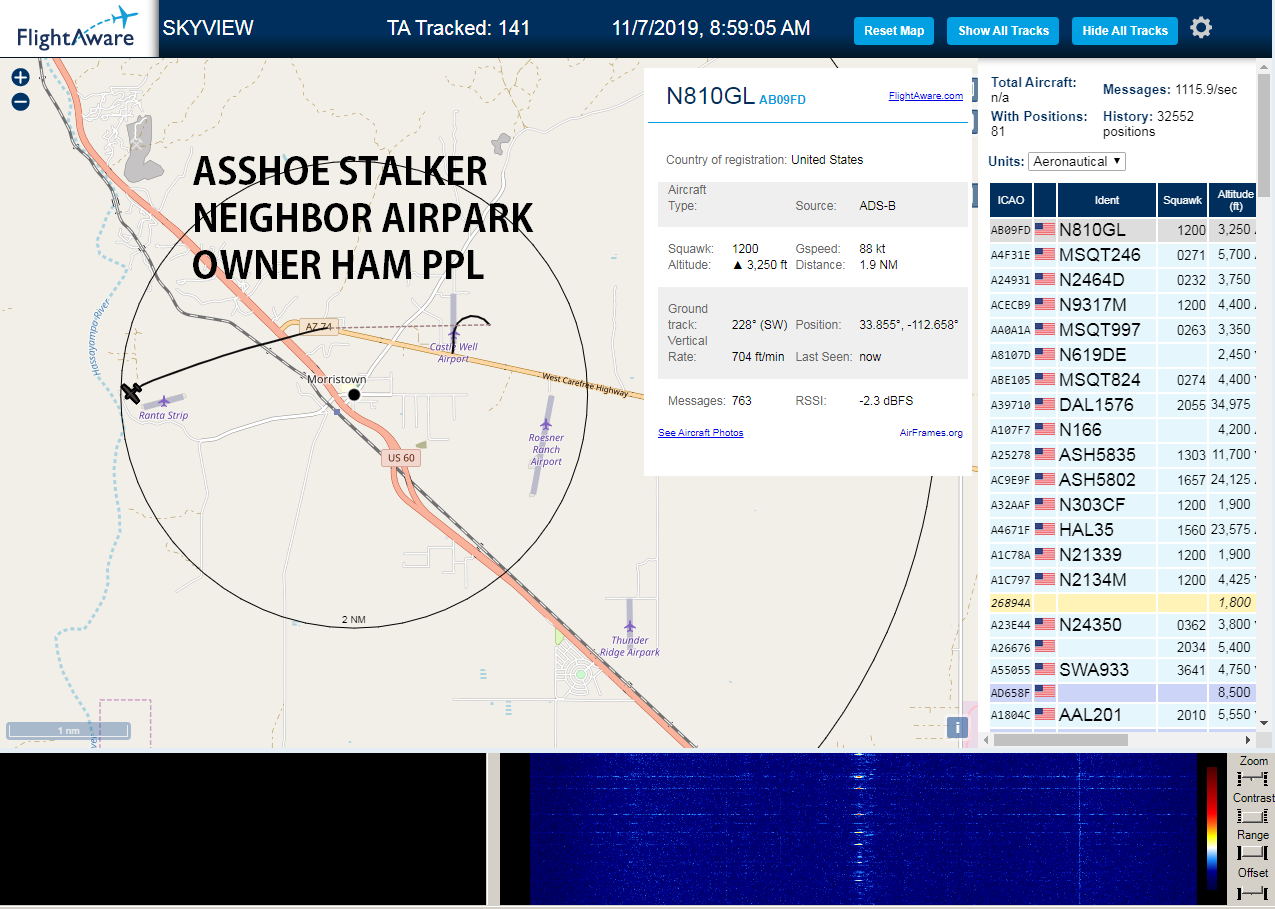The height and width of the screenshot is (909, 1275).
Task: Select the SWA933 aircraft row
Action: coord(1123,669)
